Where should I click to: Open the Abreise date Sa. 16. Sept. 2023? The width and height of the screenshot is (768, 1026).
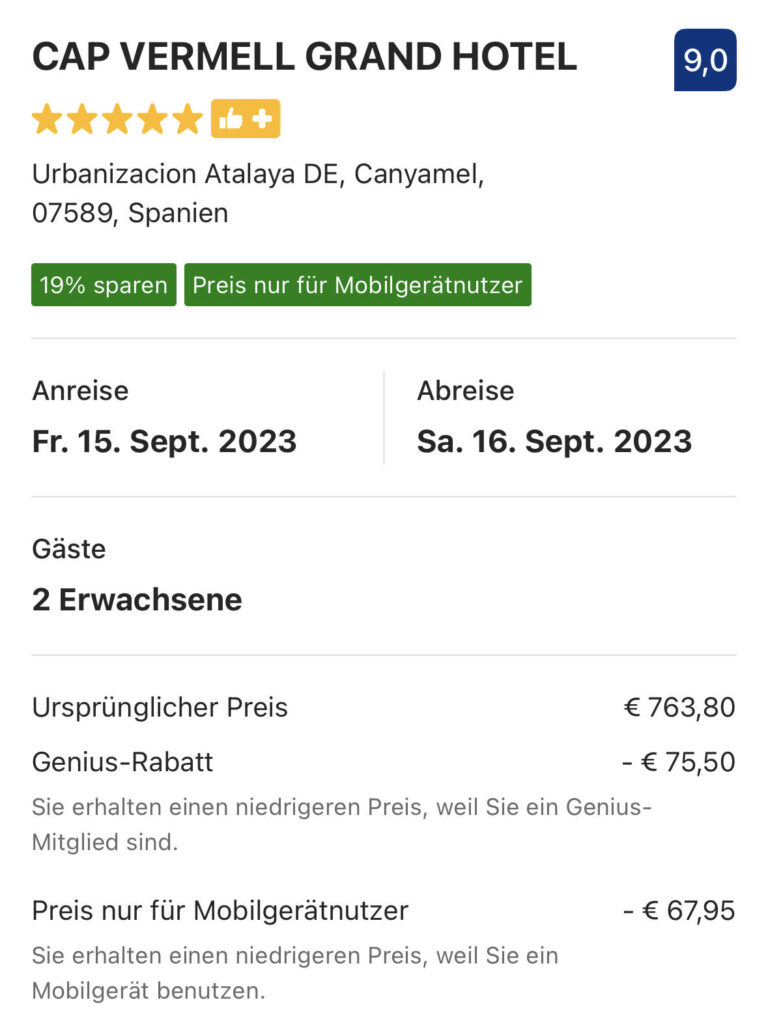552,441
